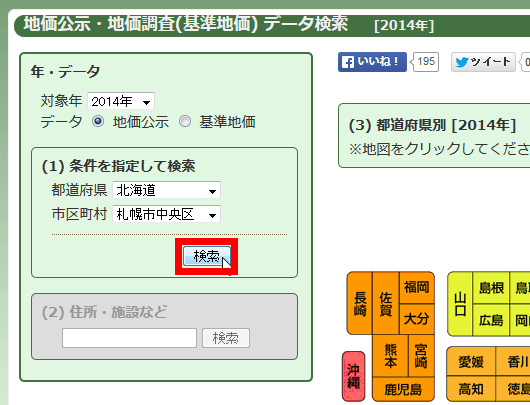Select 長崎 on the prefecture map
Viewport: 530px width, 405px height.
[x=360, y=303]
